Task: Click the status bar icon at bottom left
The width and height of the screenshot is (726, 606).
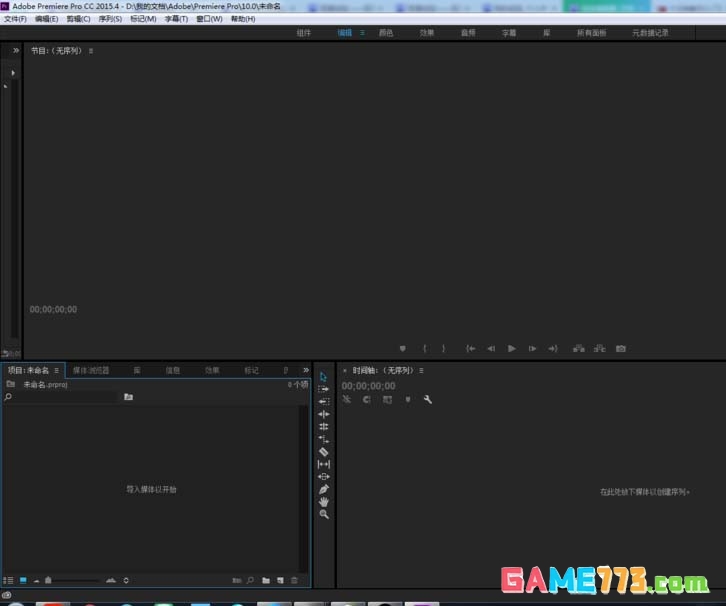Action: point(6,595)
